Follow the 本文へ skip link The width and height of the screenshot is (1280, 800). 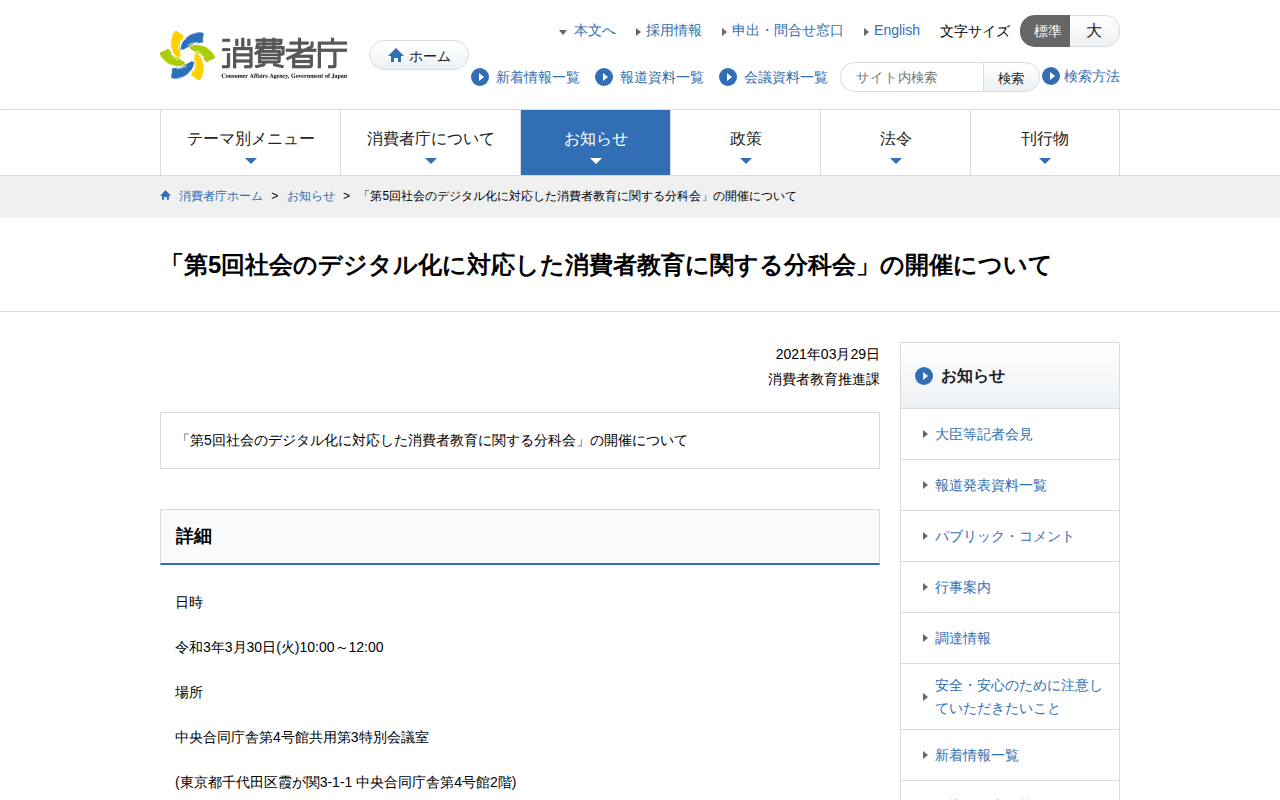click(595, 31)
